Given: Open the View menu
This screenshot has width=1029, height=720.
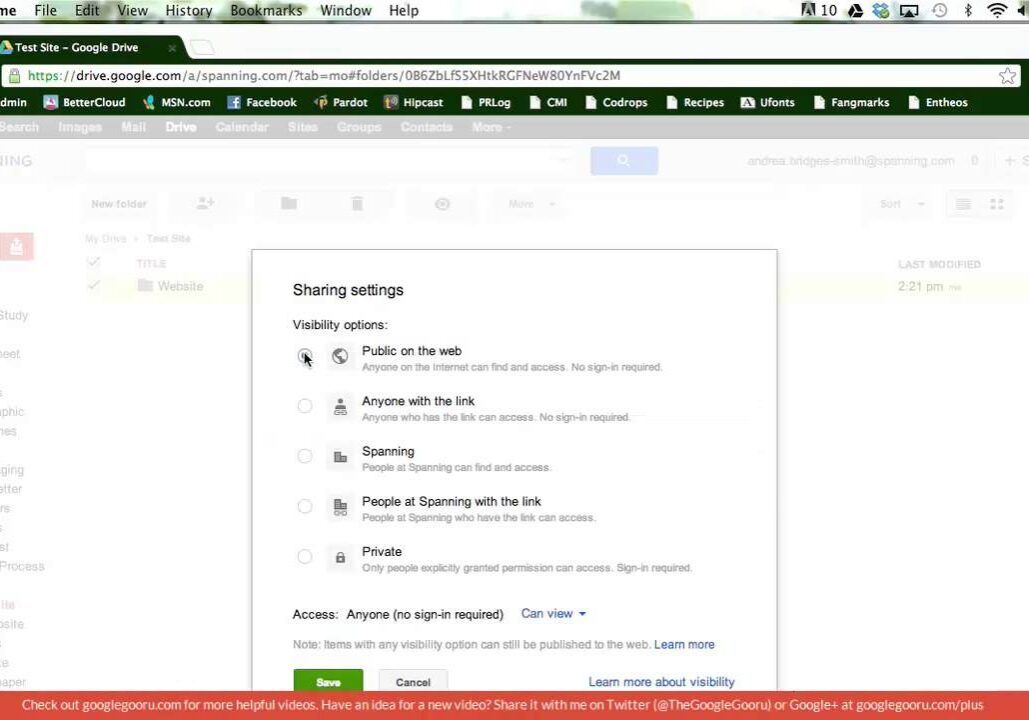Looking at the screenshot, I should (133, 11).
